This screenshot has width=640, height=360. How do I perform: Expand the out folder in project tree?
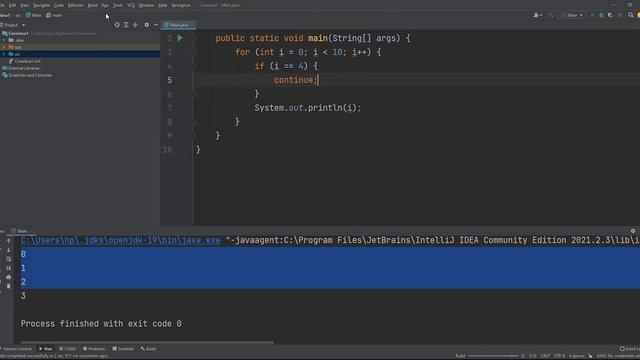pos(4,47)
